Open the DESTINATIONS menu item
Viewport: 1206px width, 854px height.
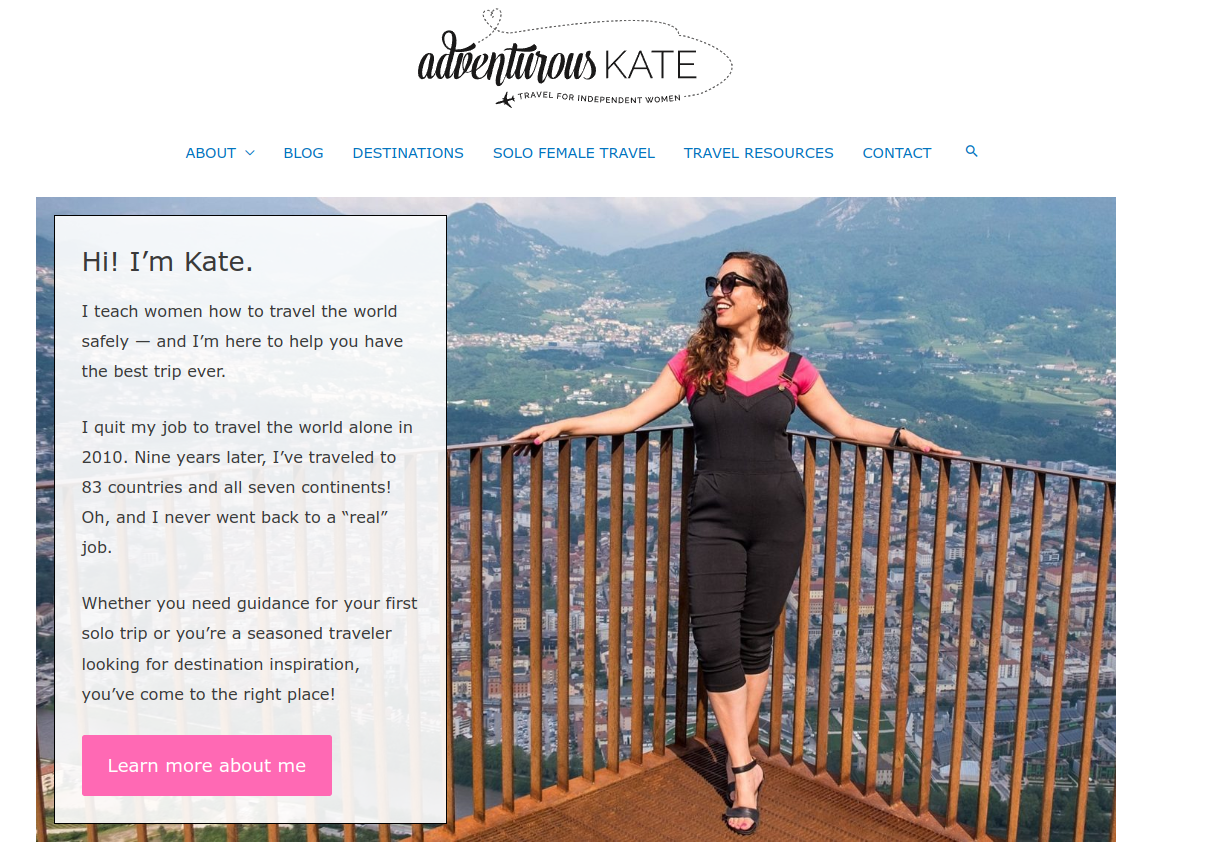point(408,153)
